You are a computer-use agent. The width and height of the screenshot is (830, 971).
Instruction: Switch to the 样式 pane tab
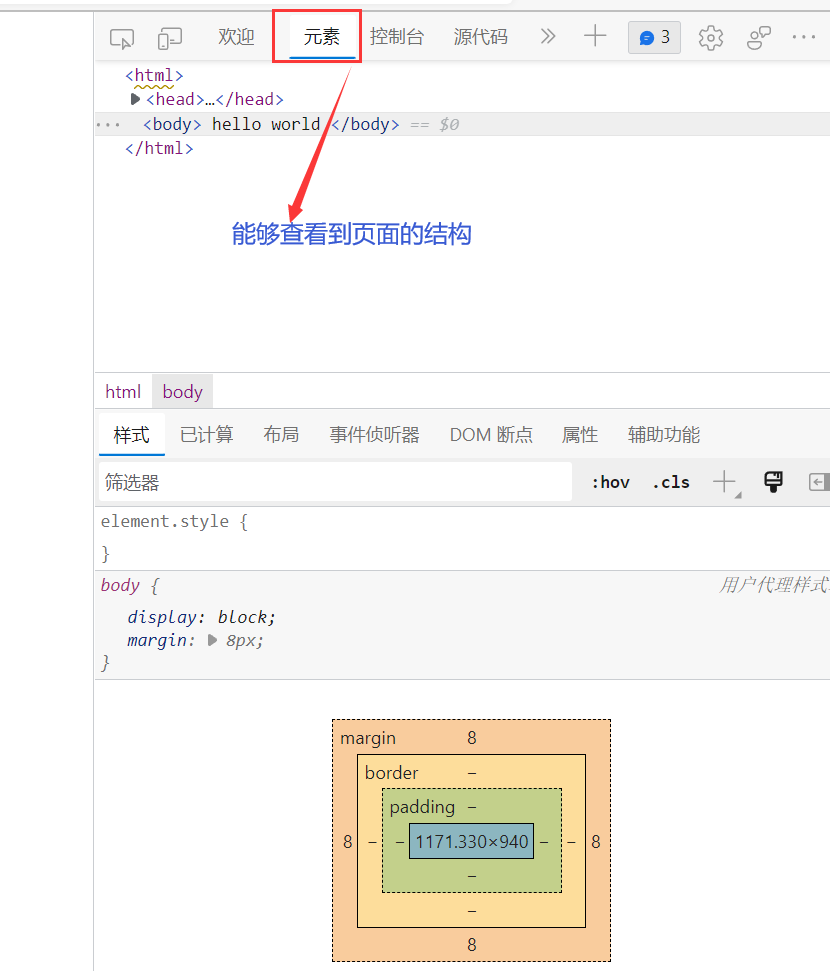pyautogui.click(x=131, y=435)
